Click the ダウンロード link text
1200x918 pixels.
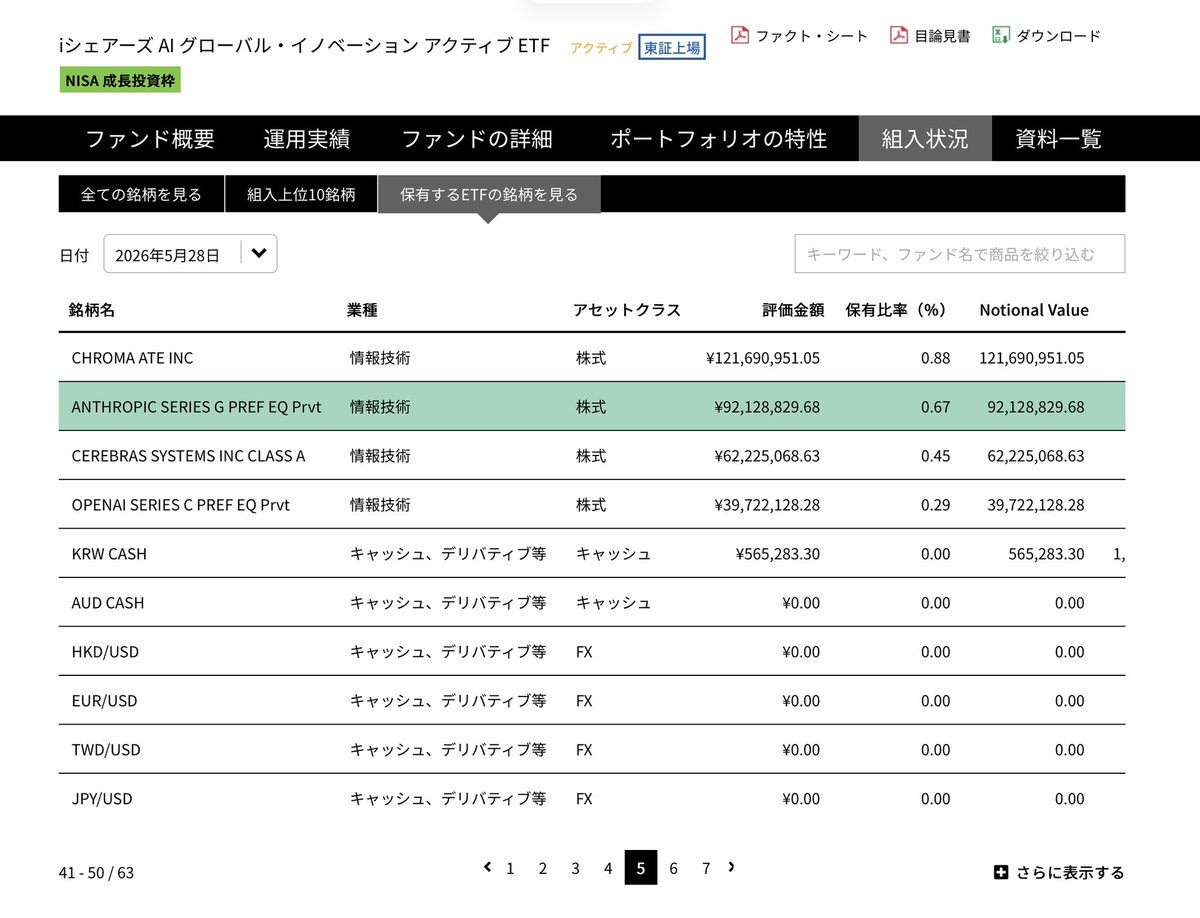(1058, 36)
